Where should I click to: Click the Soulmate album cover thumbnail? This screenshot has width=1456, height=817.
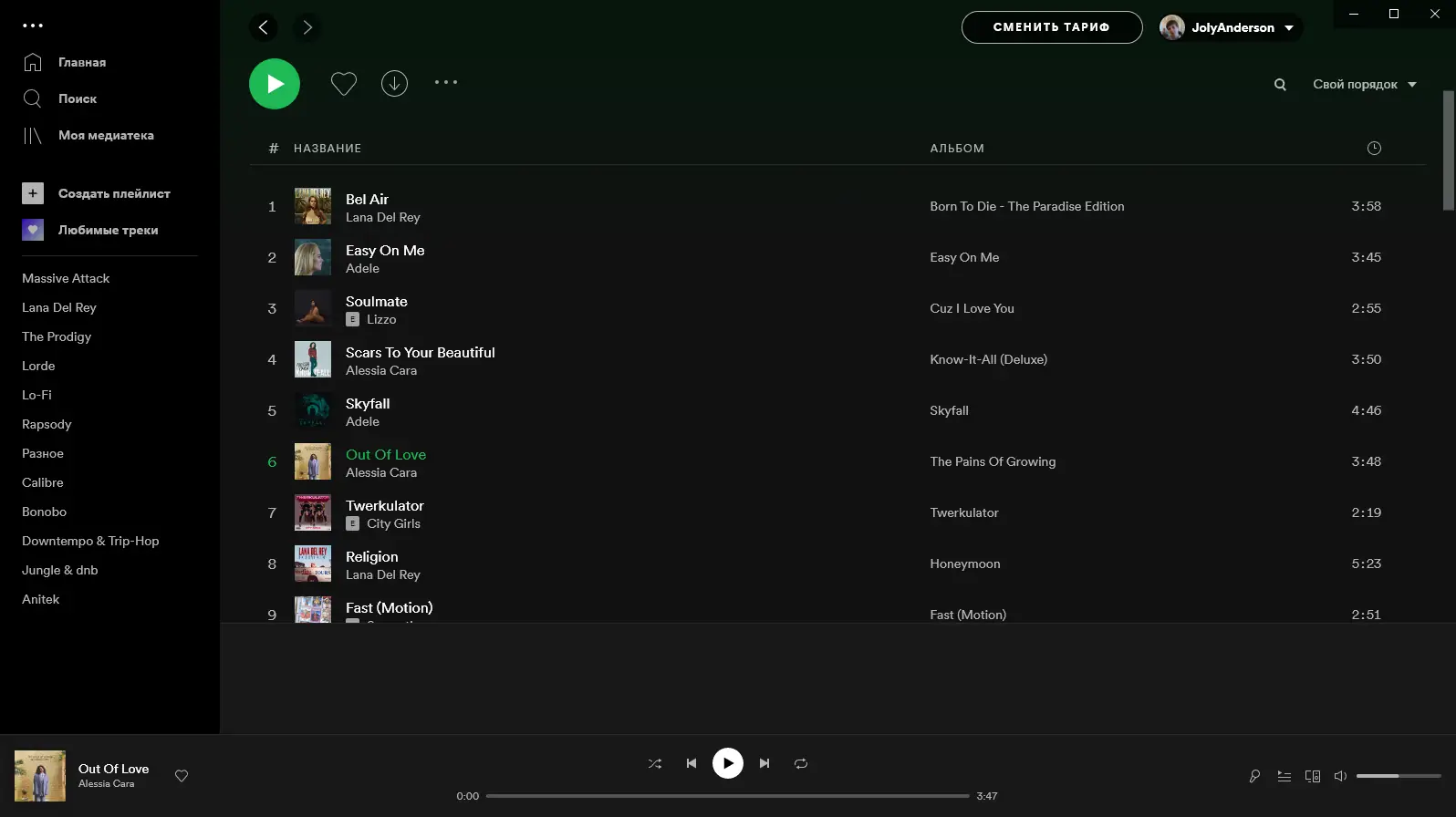point(313,308)
